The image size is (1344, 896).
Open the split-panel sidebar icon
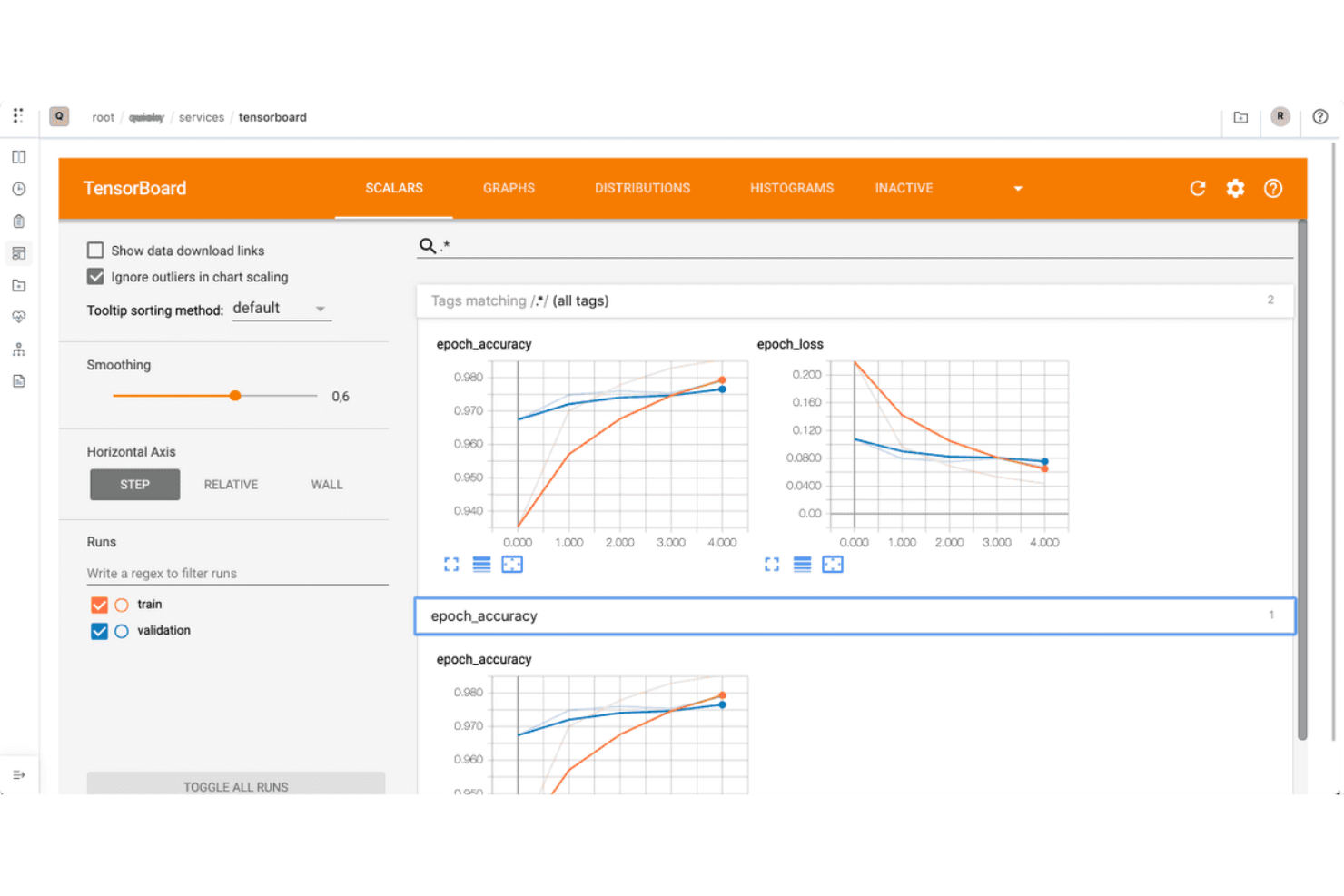click(18, 157)
